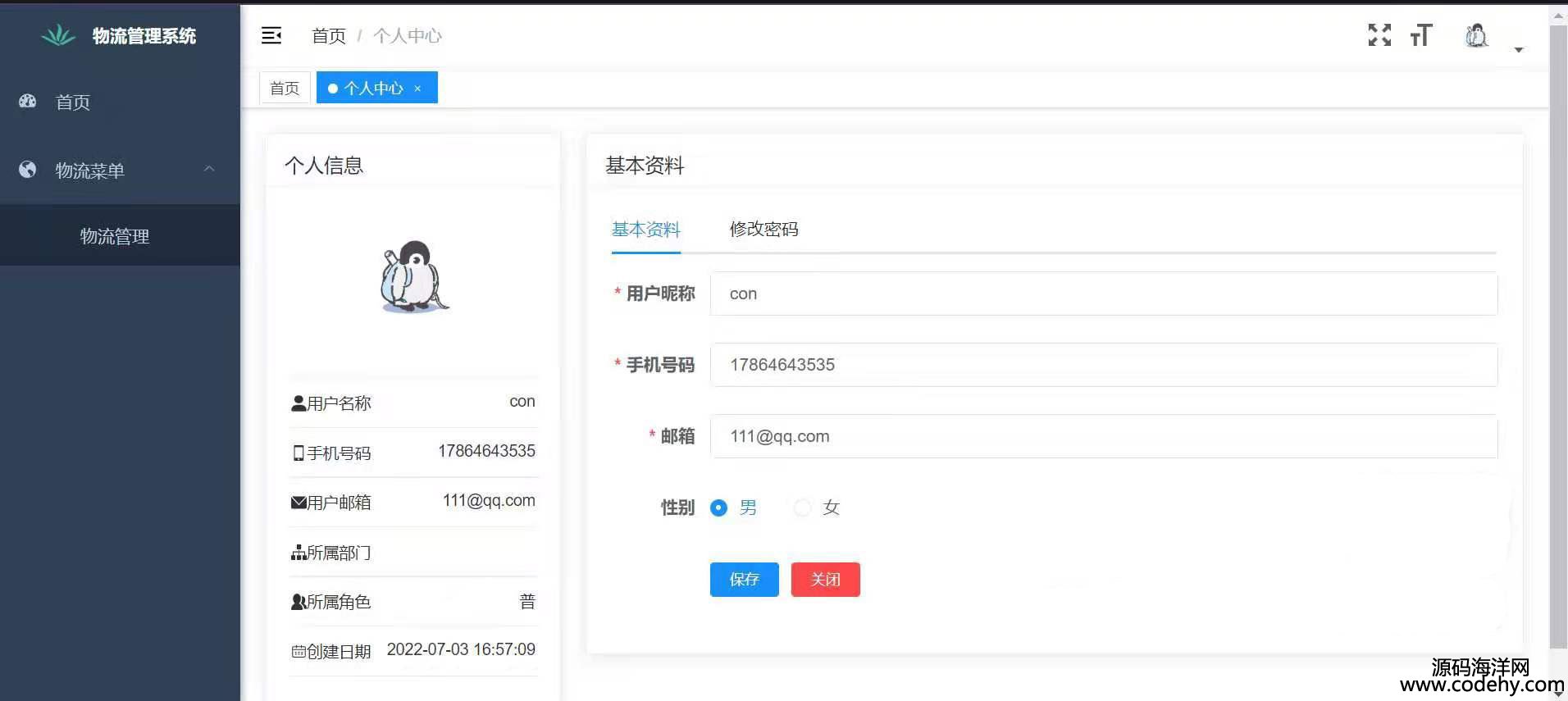Select the 基本资料 tab

click(645, 230)
